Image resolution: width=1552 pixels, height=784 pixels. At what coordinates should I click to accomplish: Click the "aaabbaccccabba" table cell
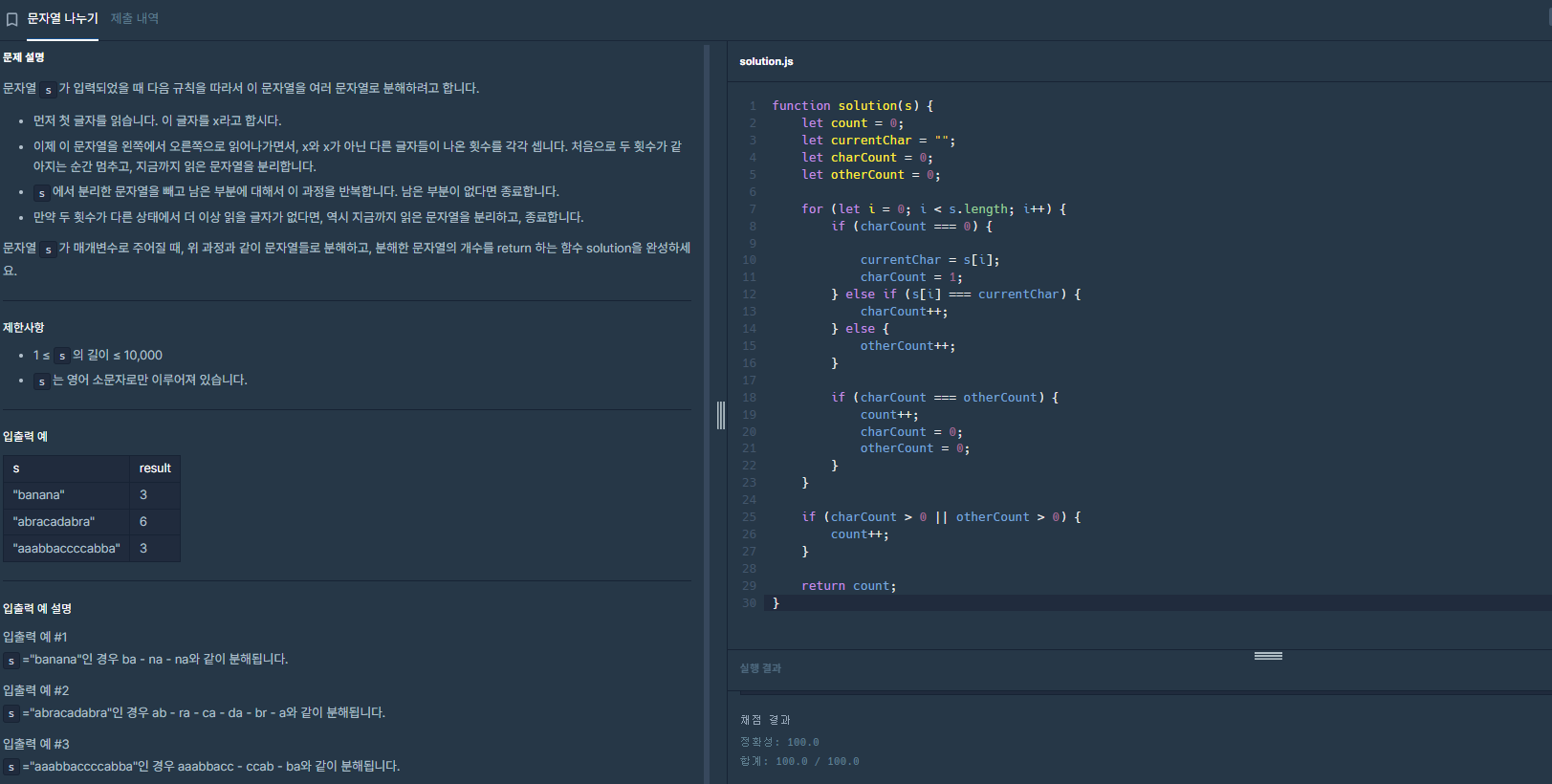click(x=66, y=549)
